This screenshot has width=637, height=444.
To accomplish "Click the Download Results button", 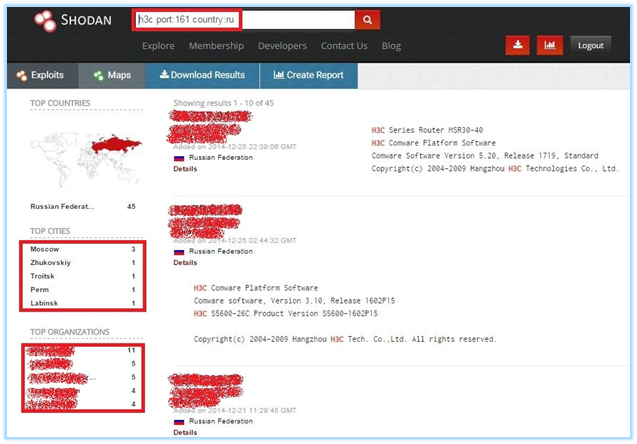I will pyautogui.click(x=202, y=75).
